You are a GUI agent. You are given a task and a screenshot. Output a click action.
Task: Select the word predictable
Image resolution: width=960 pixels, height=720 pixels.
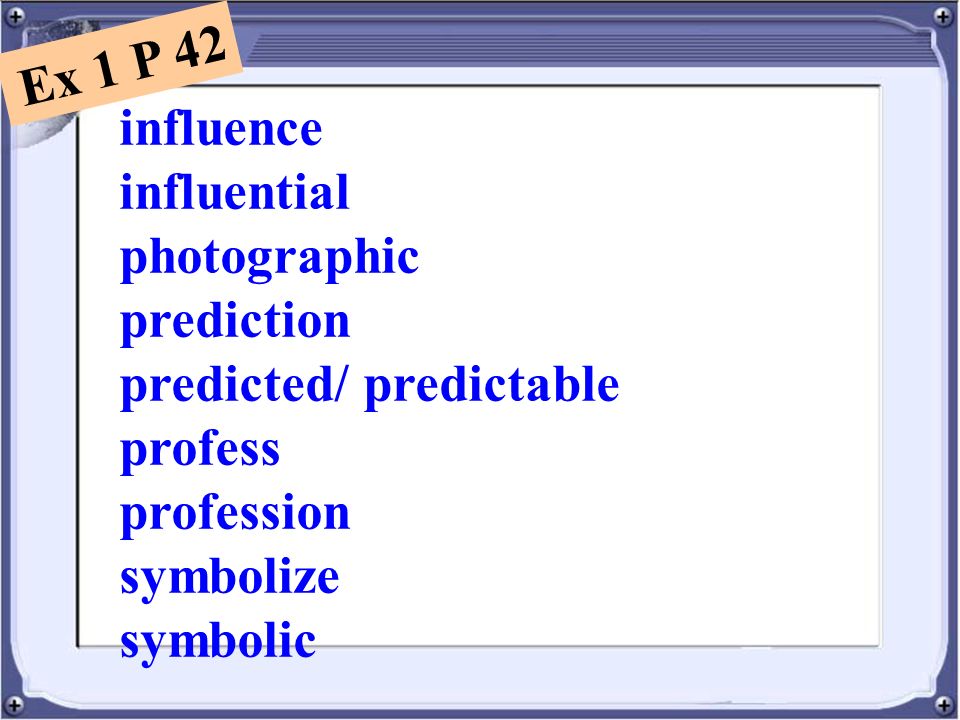click(x=492, y=386)
